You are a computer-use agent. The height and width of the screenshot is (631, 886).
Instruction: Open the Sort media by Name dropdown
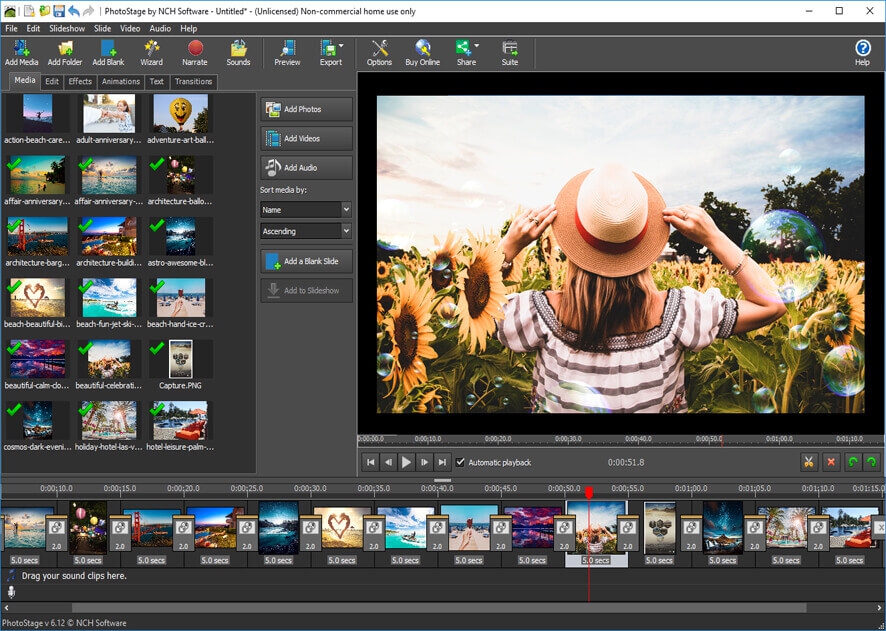(306, 210)
